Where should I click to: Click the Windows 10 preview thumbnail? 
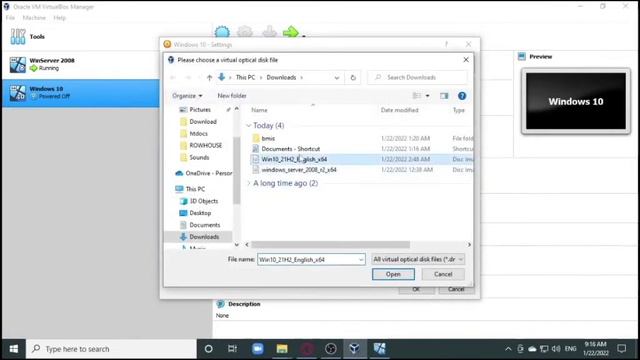pos(576,101)
